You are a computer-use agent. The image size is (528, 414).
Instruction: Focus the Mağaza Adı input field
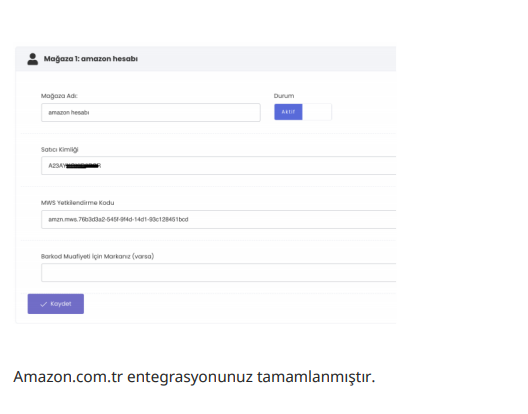pos(151,113)
